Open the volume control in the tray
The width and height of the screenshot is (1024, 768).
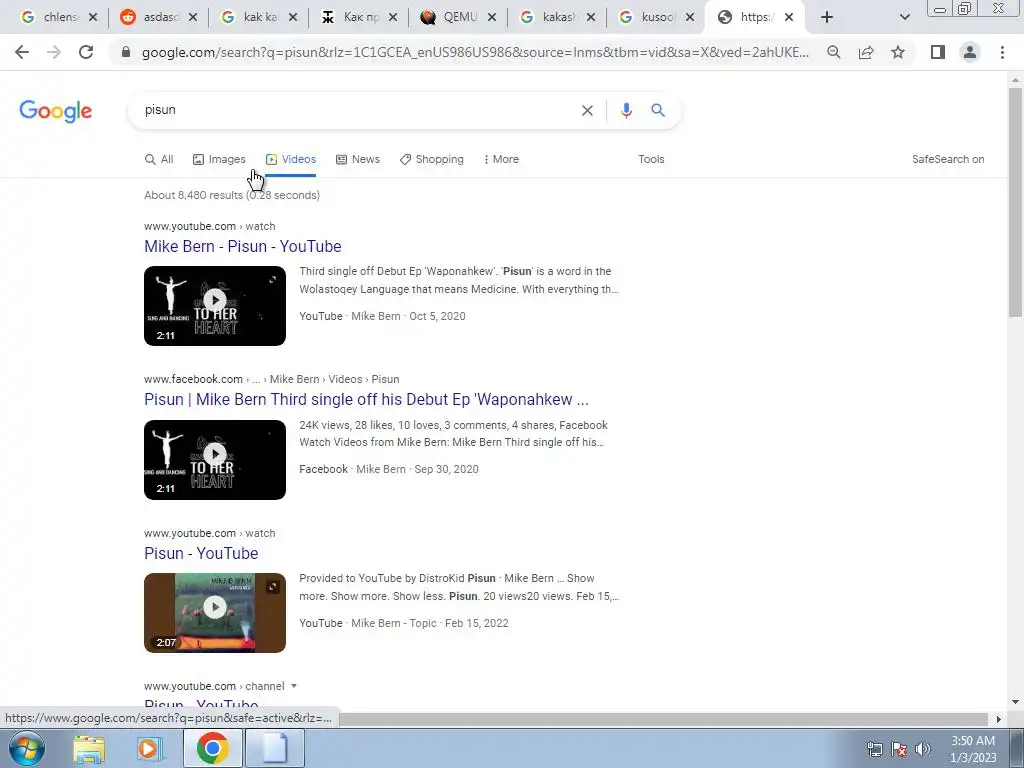[923, 749]
